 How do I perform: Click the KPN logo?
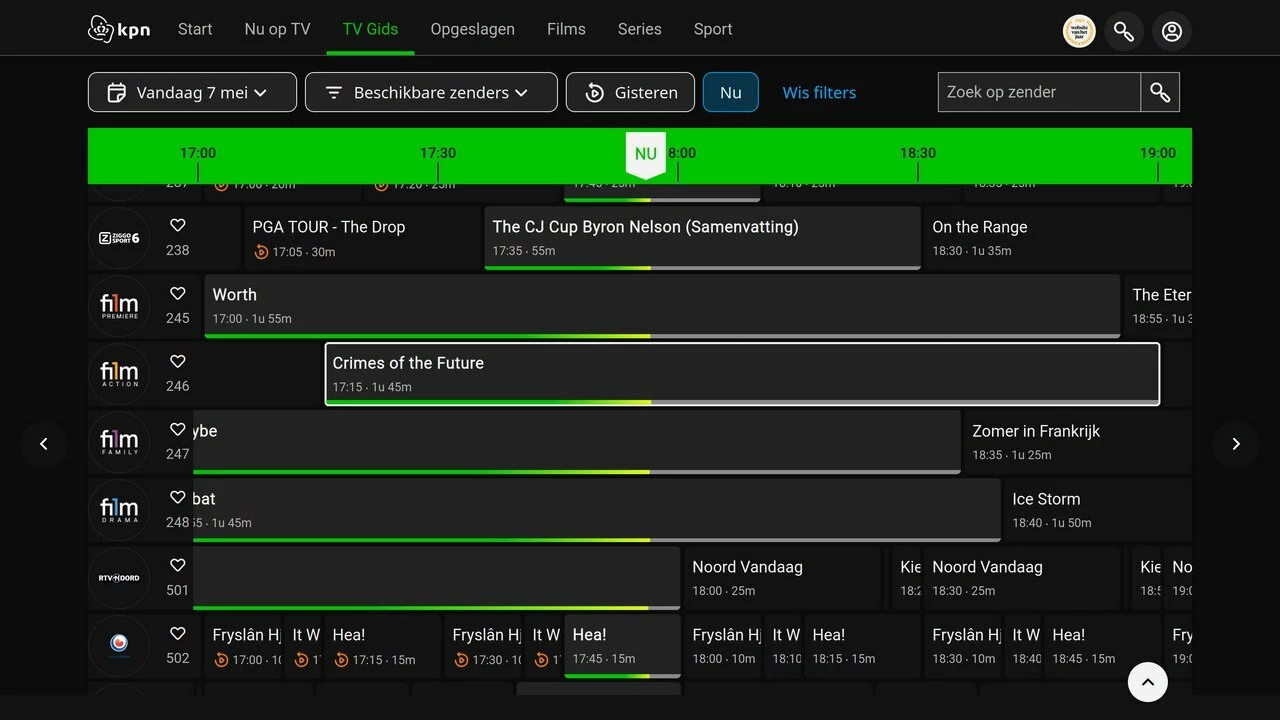[x=119, y=30]
